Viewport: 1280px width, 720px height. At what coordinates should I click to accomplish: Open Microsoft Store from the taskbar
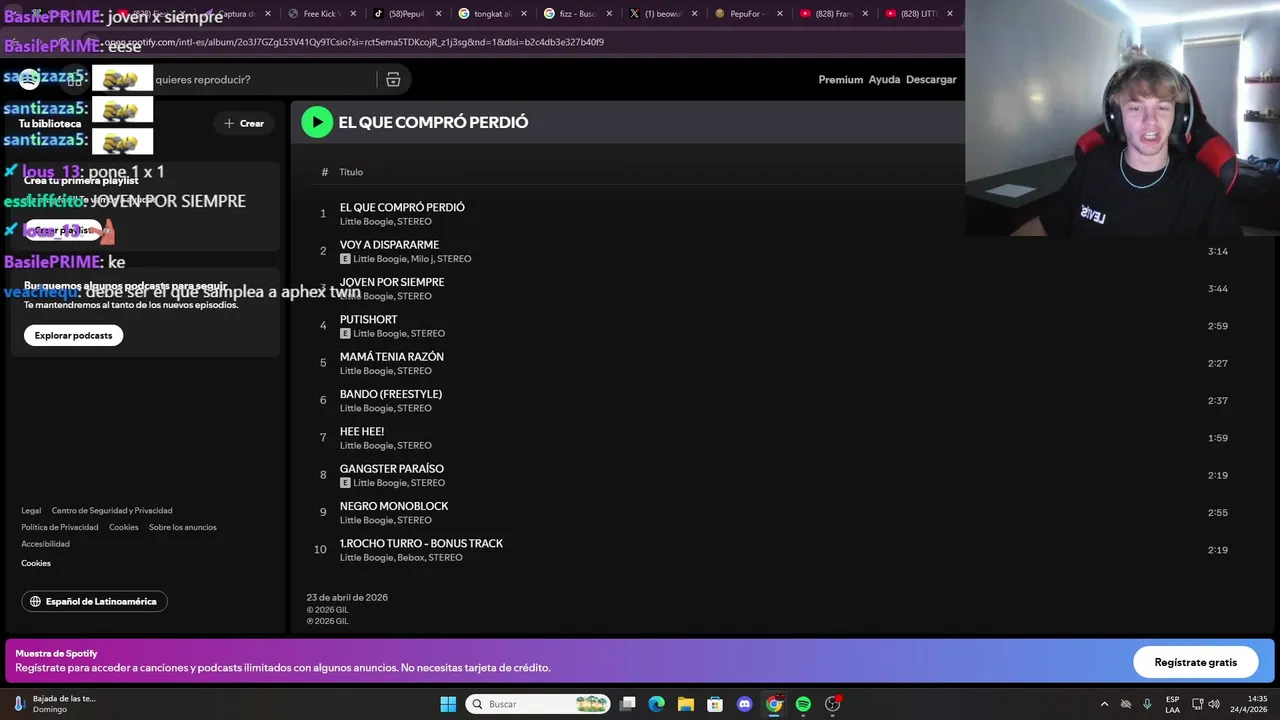click(715, 704)
